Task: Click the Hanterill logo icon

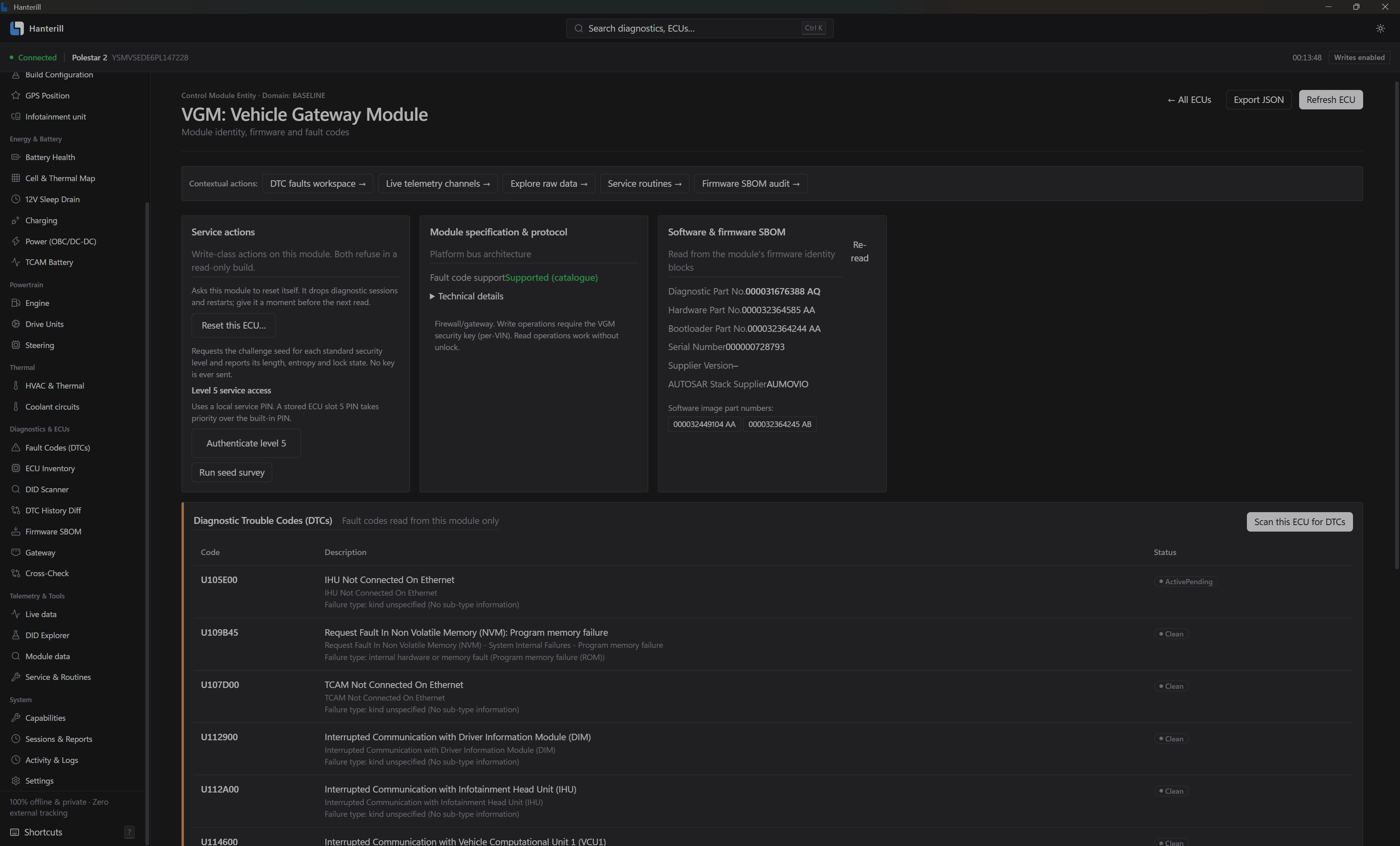Action: 17,28
